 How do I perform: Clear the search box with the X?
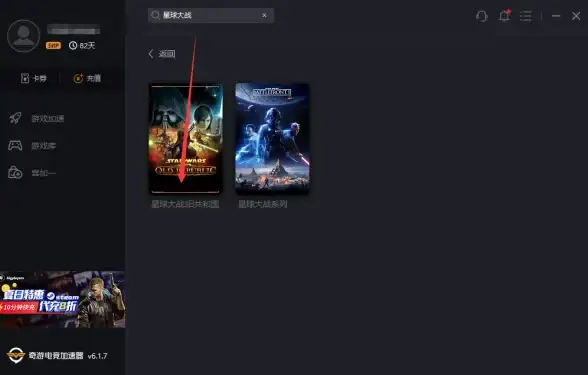(x=264, y=15)
